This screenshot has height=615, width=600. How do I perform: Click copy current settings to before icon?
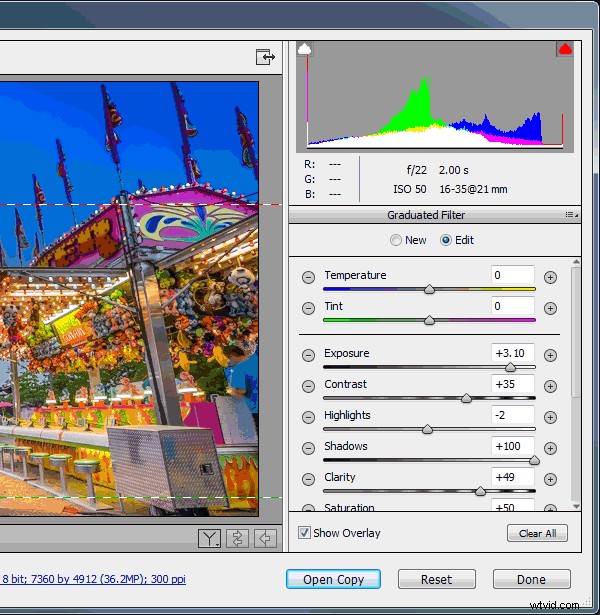pyautogui.click(x=265, y=539)
